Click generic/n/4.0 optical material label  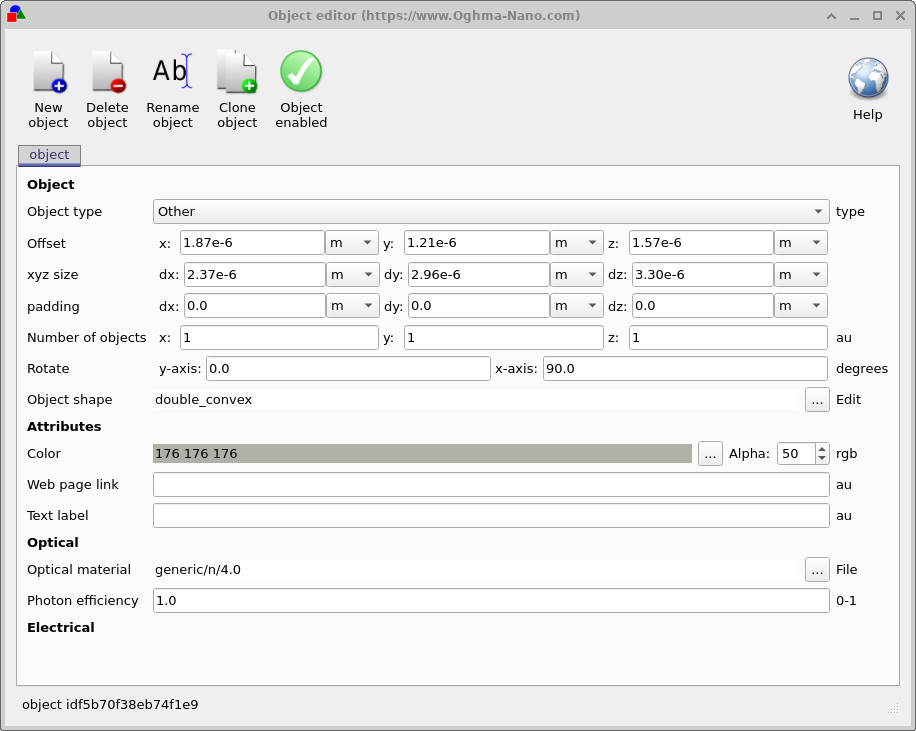(196, 569)
